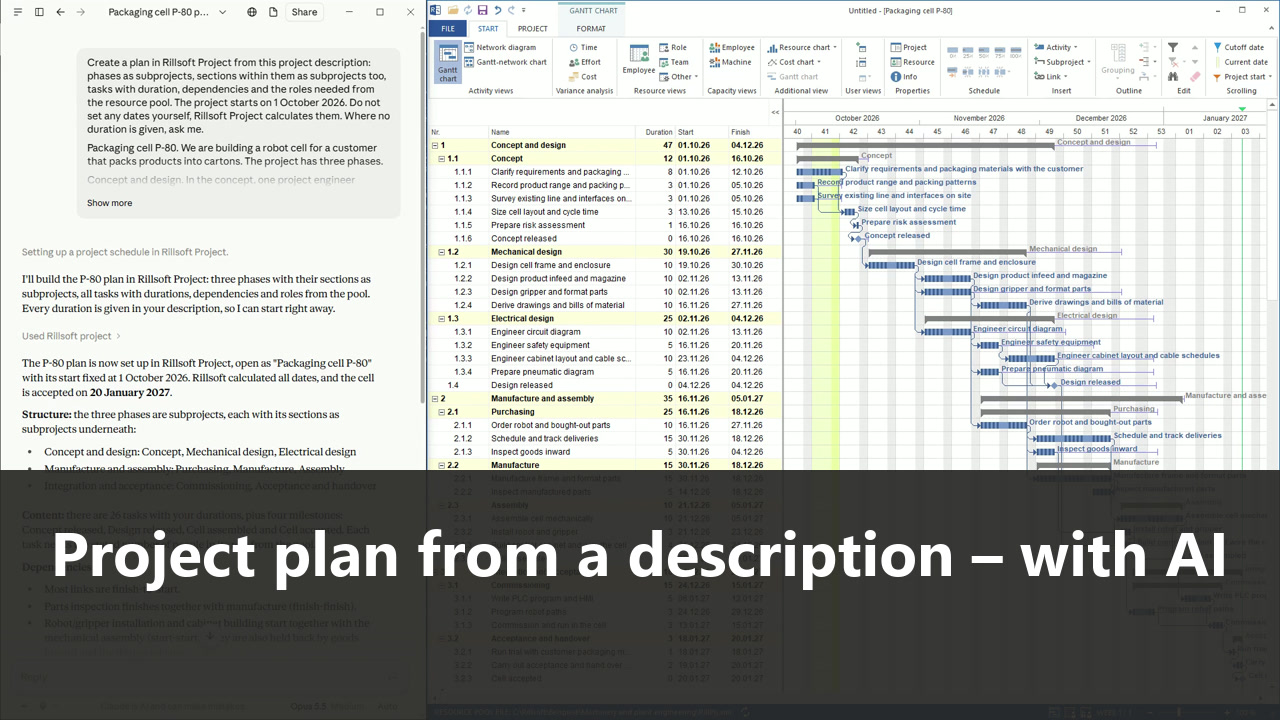
Task: Open the Role resource view
Action: (673, 48)
